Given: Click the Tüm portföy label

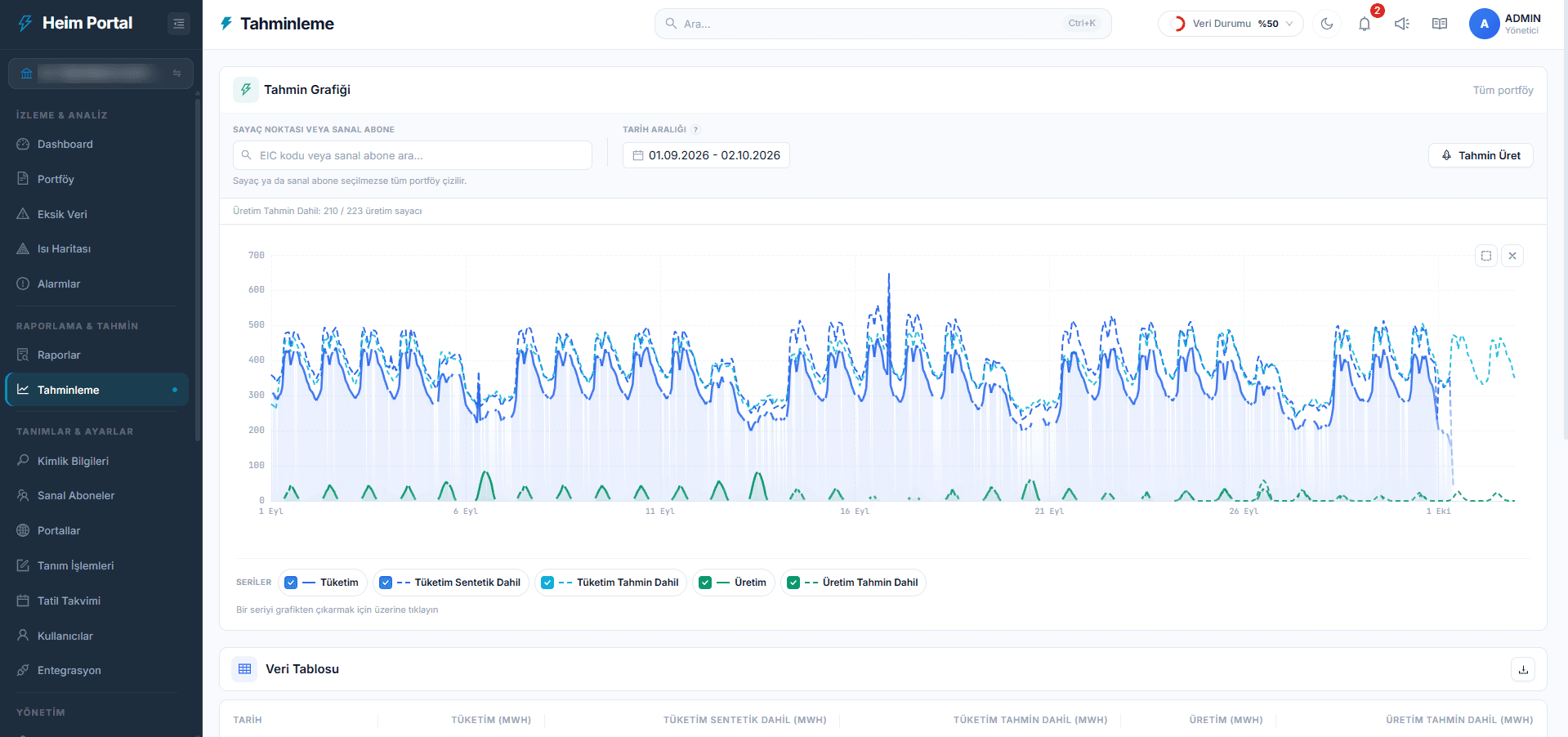Looking at the screenshot, I should 1503,90.
